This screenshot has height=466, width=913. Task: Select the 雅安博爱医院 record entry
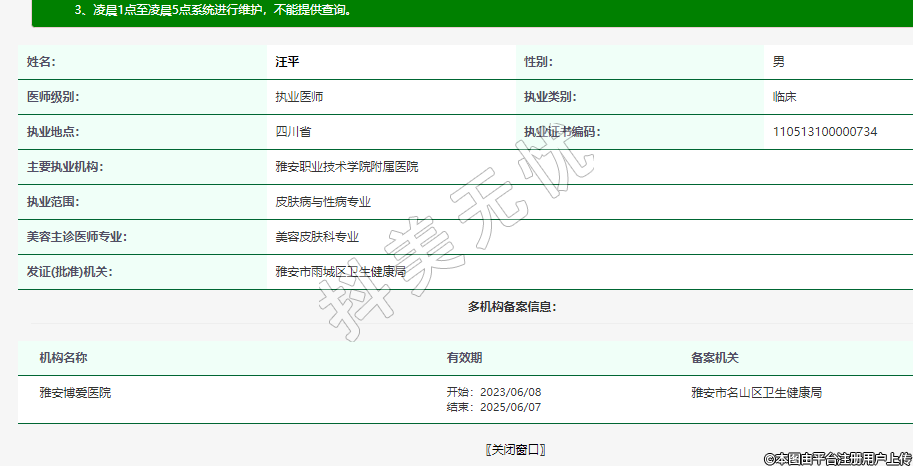click(x=75, y=393)
